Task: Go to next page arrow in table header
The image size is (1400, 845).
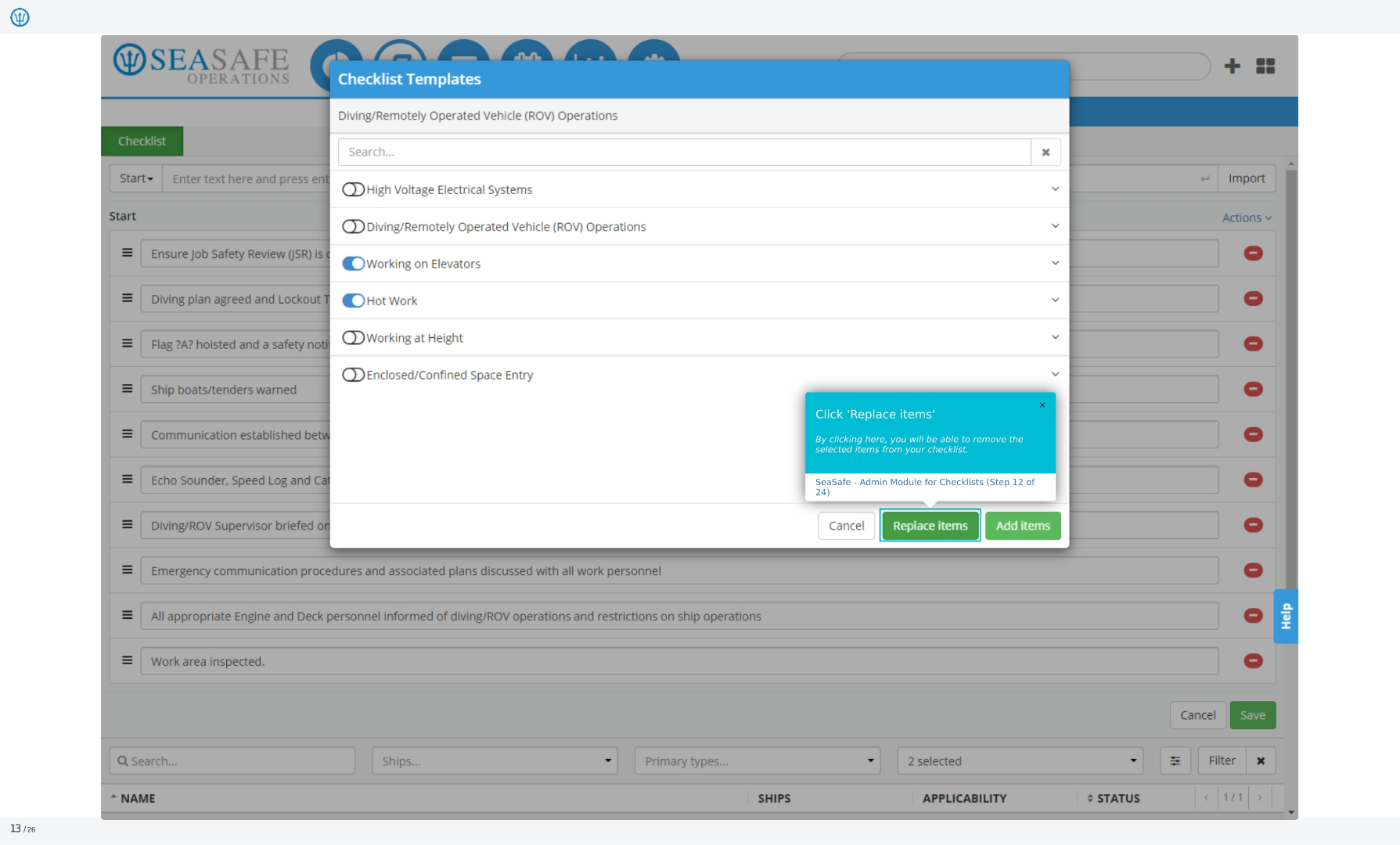Action: tap(1260, 798)
